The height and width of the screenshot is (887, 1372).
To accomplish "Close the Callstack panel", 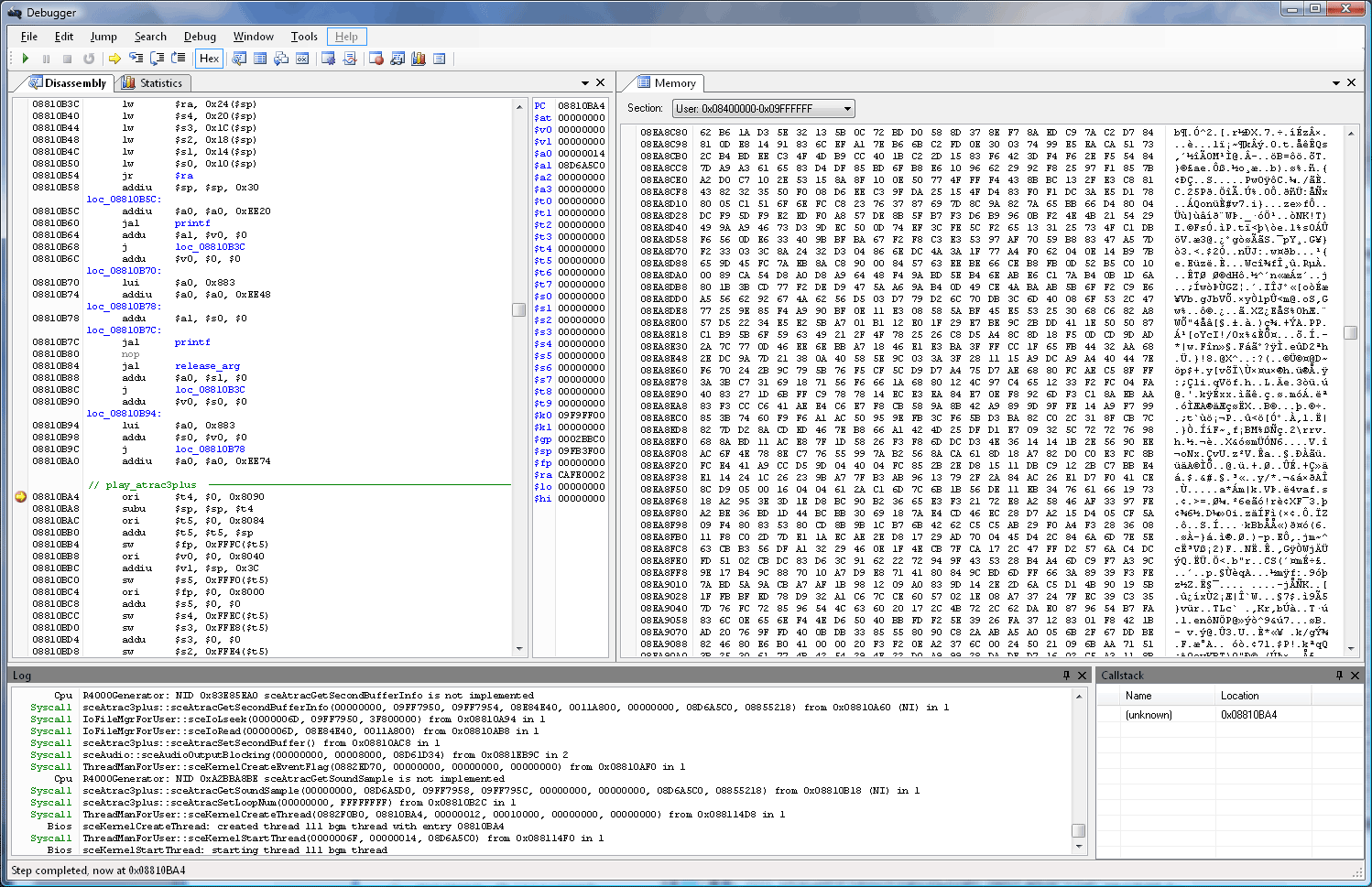I will point(1355,675).
